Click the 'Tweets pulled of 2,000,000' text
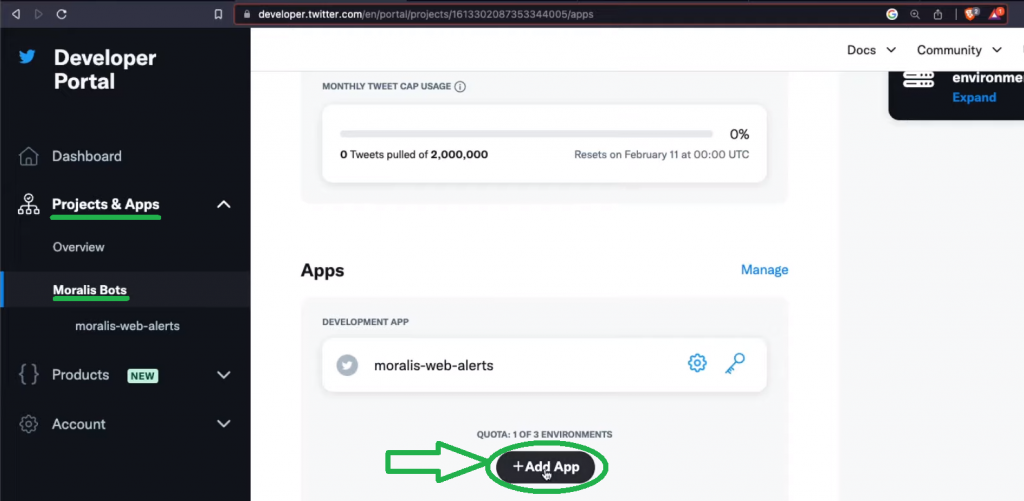This screenshot has height=501, width=1024. pyautogui.click(x=414, y=155)
